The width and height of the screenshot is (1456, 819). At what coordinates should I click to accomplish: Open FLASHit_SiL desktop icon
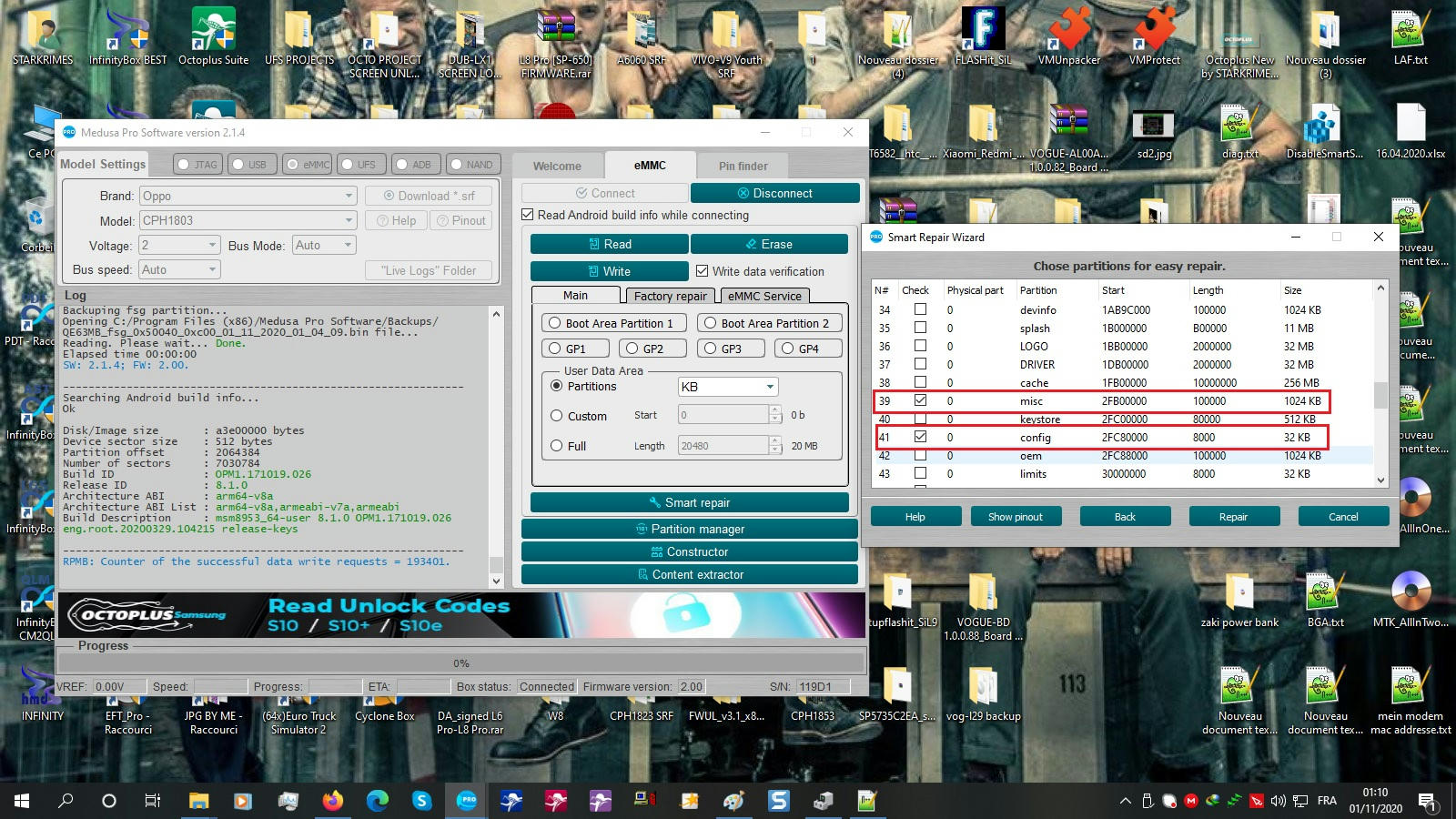(x=983, y=36)
